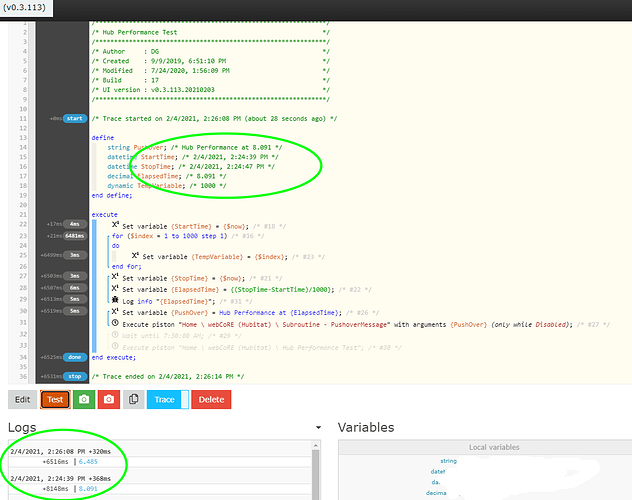Click the Logs panel scrollbar thumb
Viewport: 632px width, 500px height.
tap(316, 475)
